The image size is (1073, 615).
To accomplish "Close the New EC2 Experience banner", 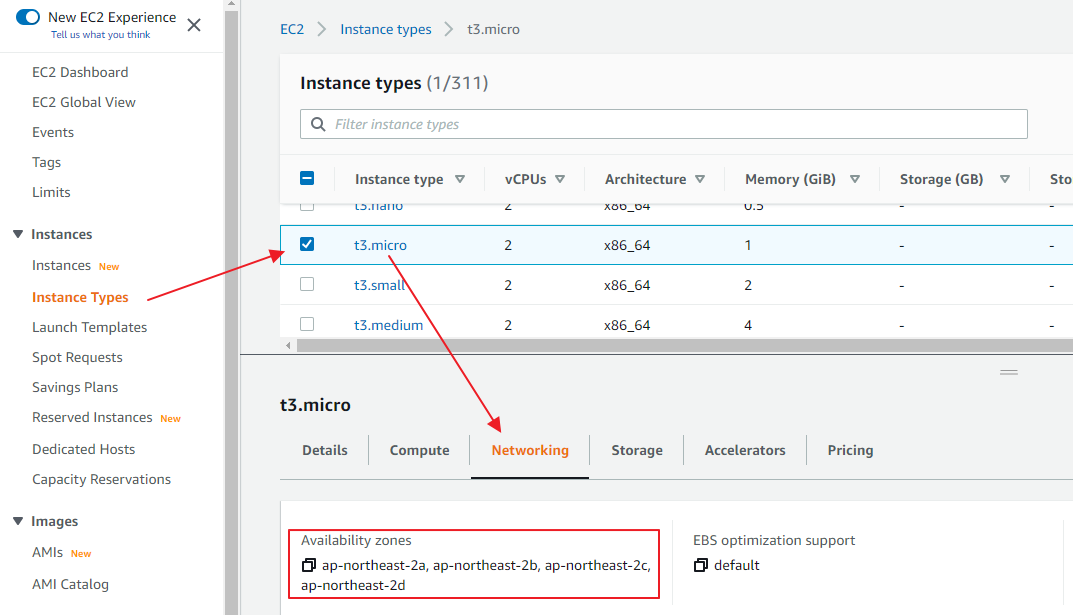I will click(x=194, y=25).
